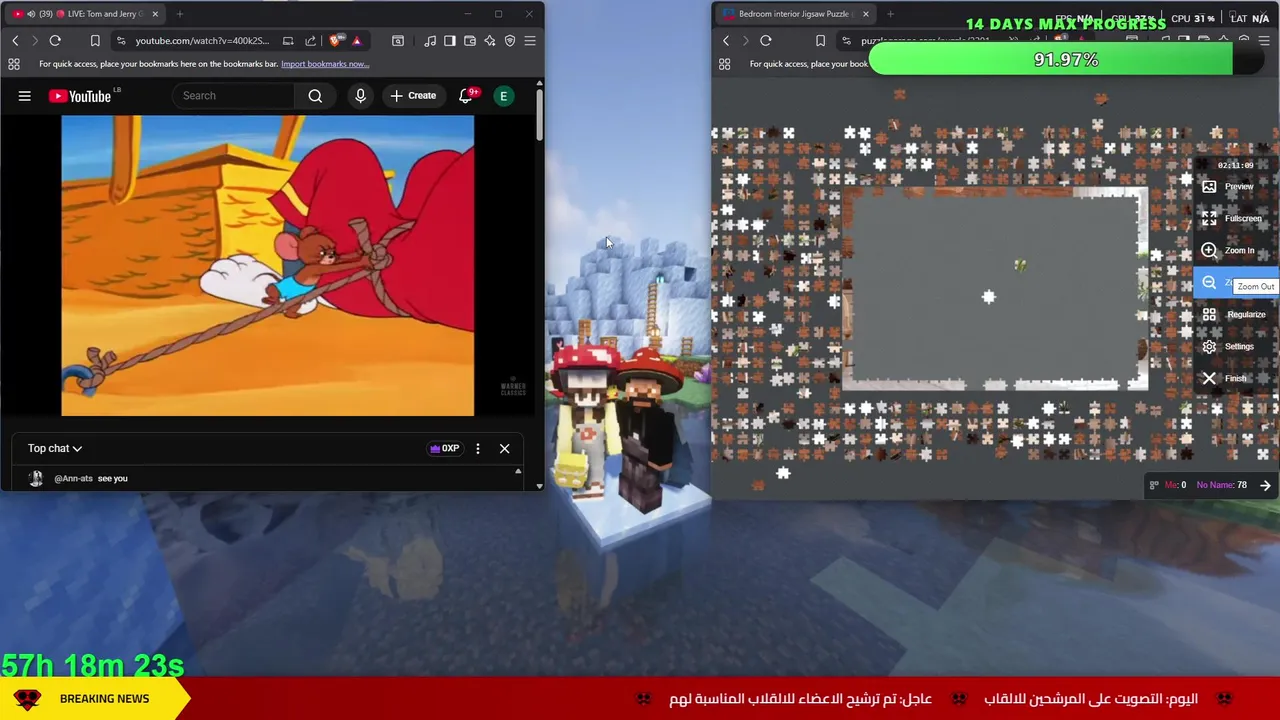Image resolution: width=1280 pixels, height=720 pixels.
Task: Close the Tom and Jerry tab
Action: tap(153, 14)
